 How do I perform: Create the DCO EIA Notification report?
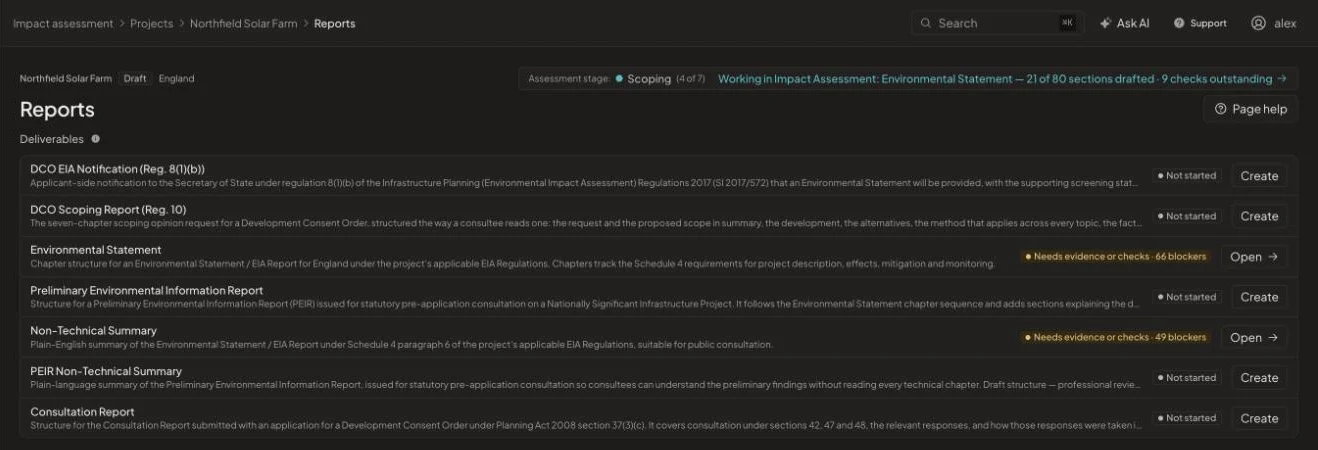click(x=1259, y=176)
